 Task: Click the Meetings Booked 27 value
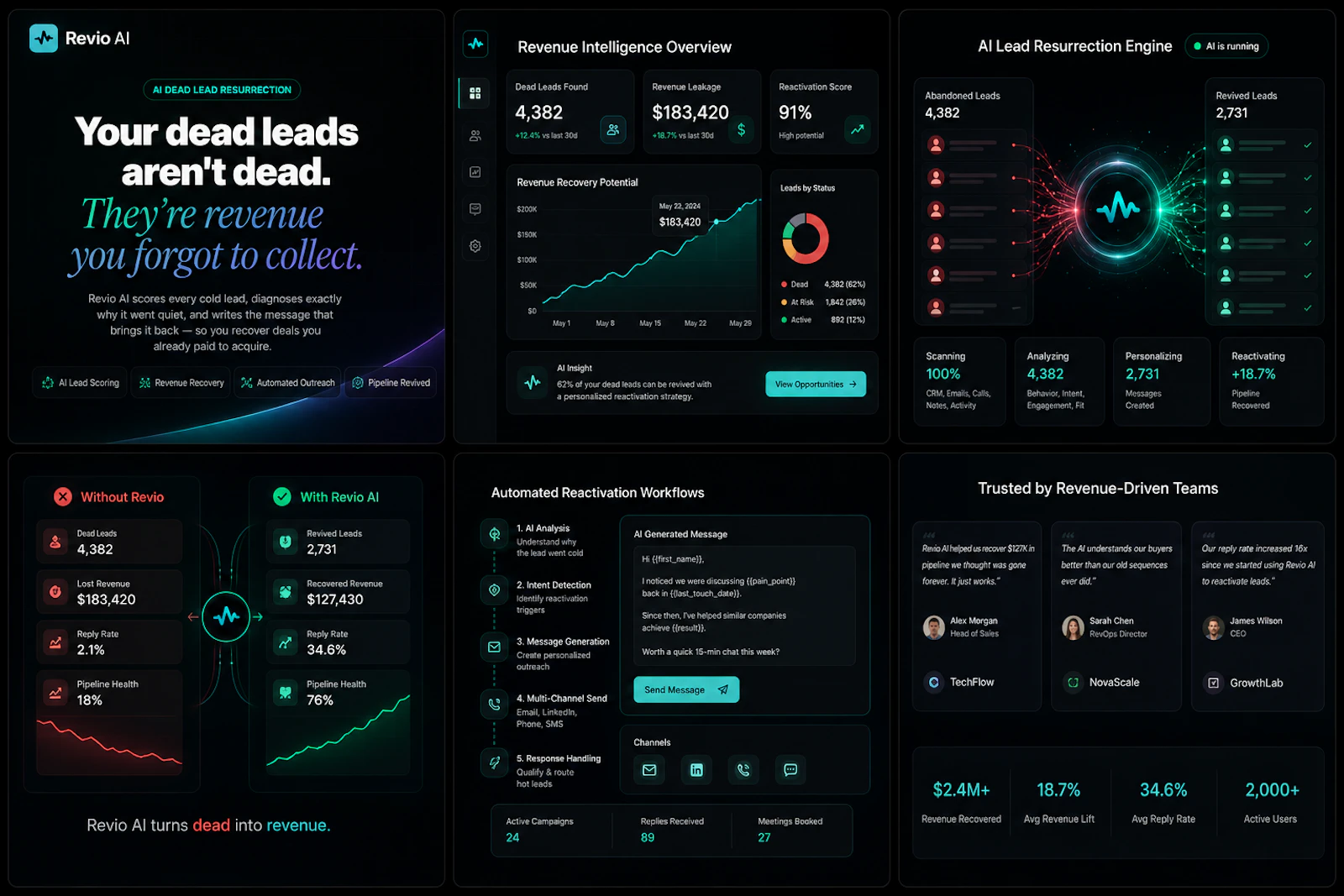(x=764, y=837)
